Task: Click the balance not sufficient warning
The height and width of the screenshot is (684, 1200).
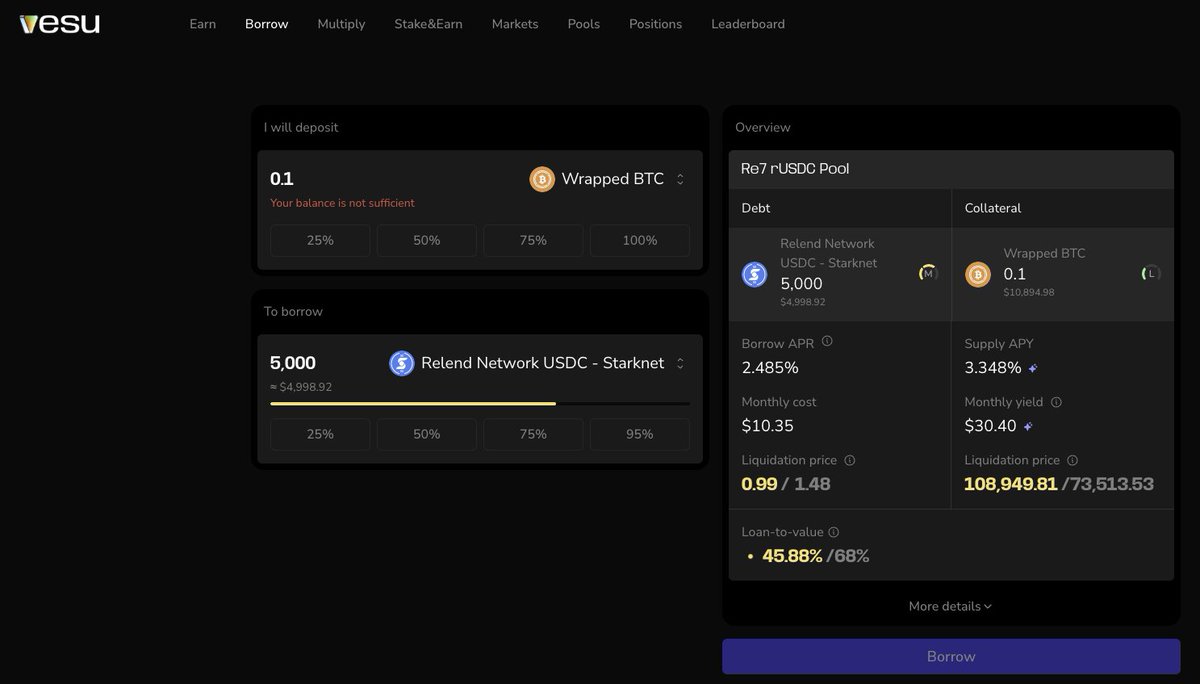Action: [342, 203]
